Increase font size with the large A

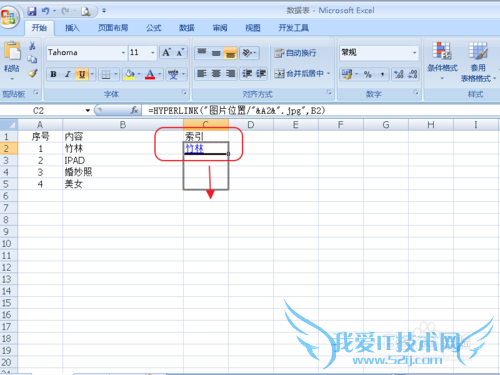[166, 53]
